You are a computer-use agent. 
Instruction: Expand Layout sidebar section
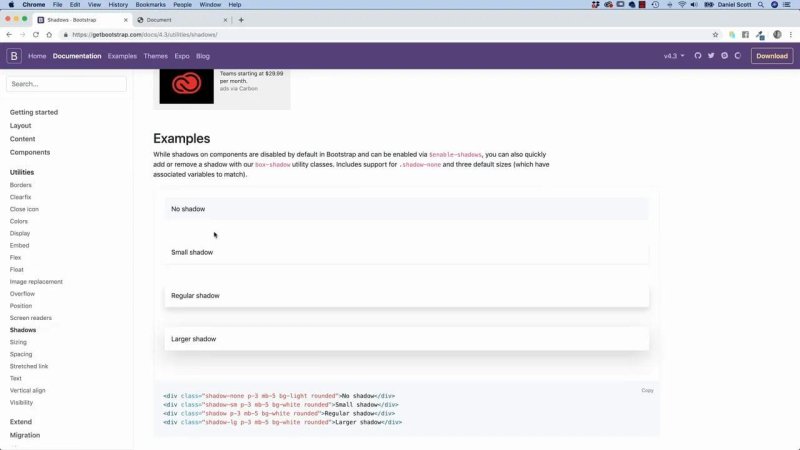click(x=20, y=126)
